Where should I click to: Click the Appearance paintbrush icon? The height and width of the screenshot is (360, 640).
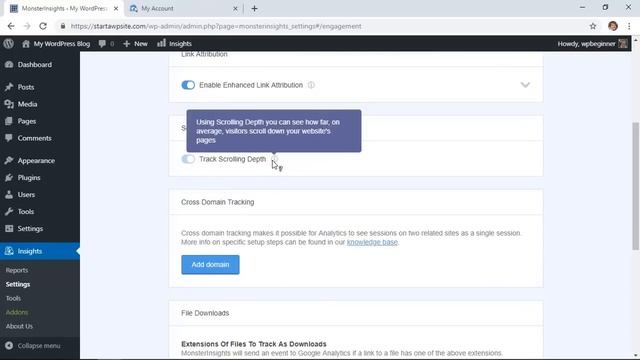pos(9,160)
